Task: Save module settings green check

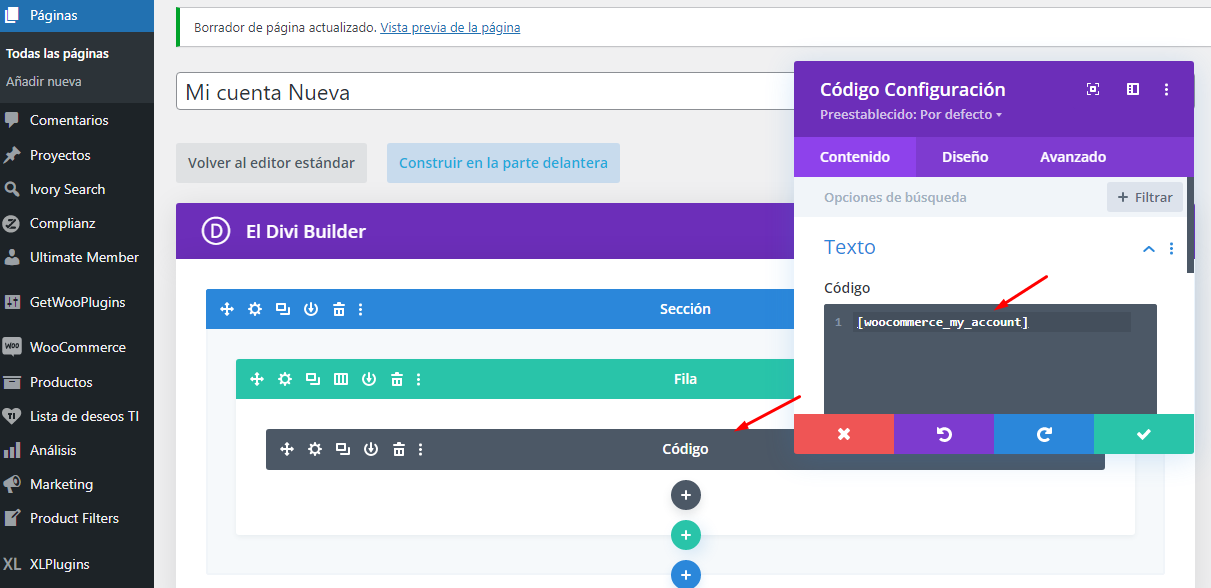Action: [1144, 434]
